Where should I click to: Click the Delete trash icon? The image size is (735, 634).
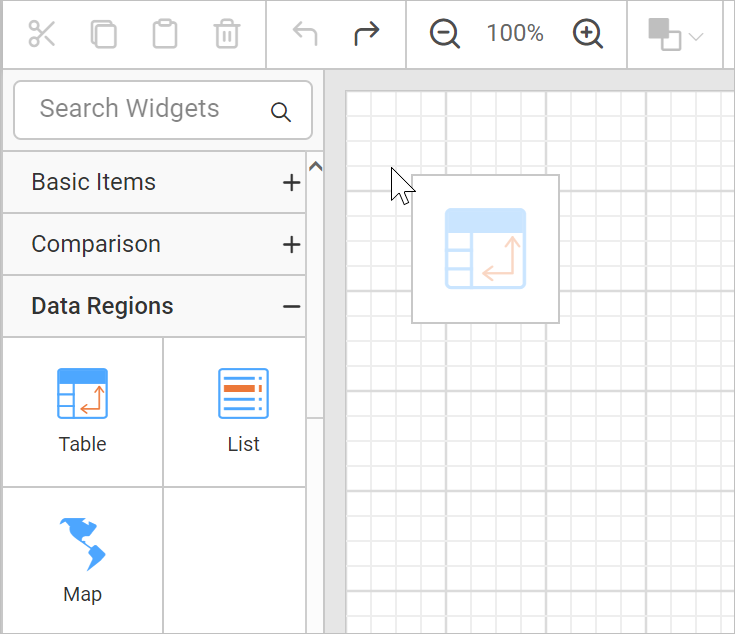pyautogui.click(x=227, y=34)
